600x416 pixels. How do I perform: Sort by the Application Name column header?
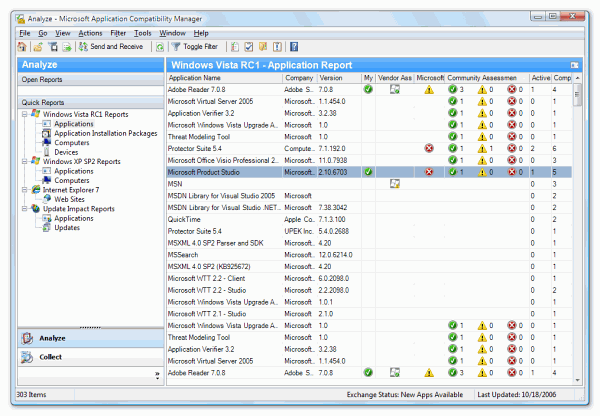coord(222,77)
